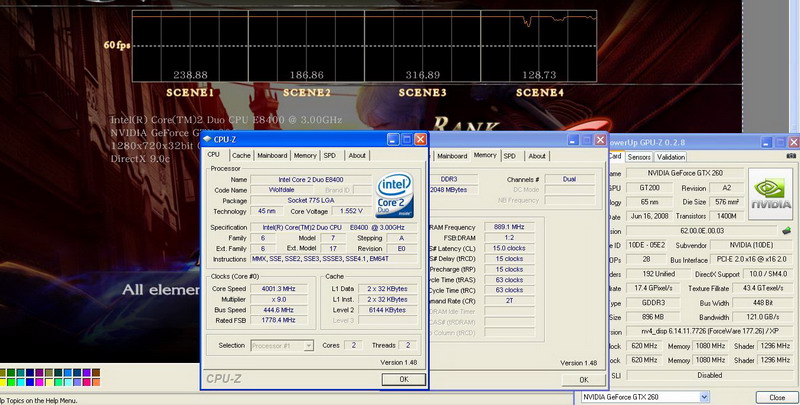Click the Level 2 cache value 6144 KBytes
Screen dimensions: 800x405
[x=387, y=310]
